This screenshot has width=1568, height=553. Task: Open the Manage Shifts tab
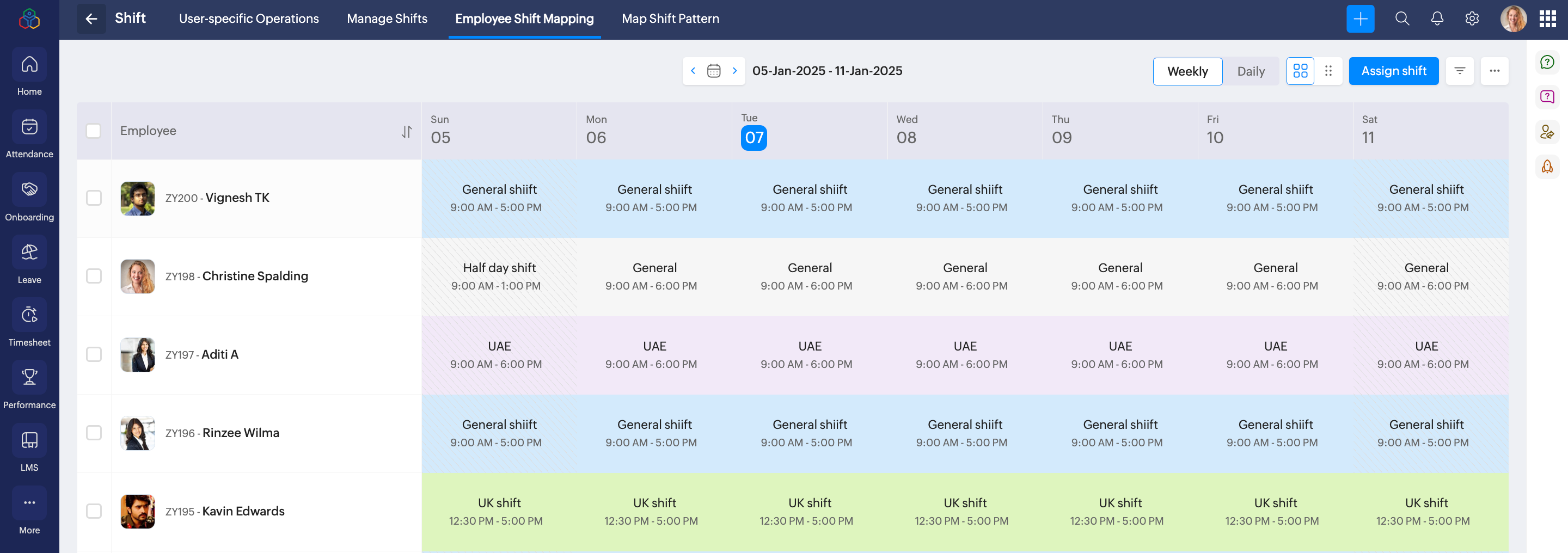coord(387,19)
